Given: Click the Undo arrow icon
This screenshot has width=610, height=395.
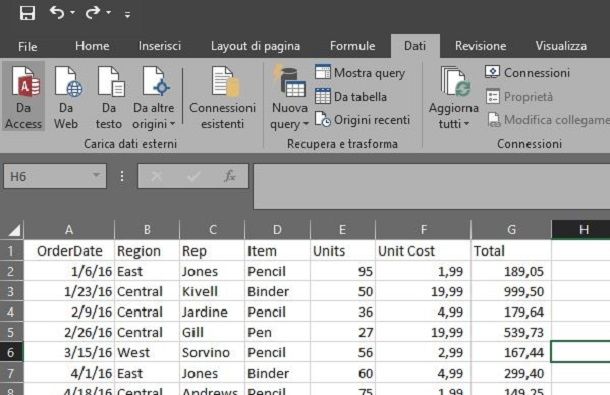Looking at the screenshot, I should pos(57,13).
